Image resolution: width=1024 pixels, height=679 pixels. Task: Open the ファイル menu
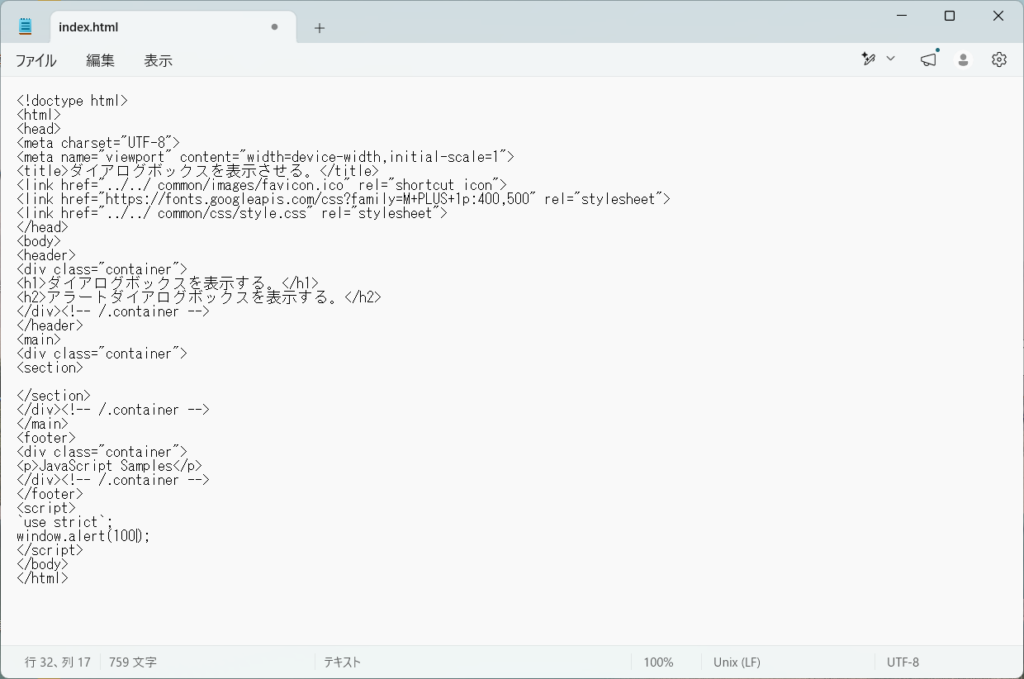pyautogui.click(x=36, y=61)
